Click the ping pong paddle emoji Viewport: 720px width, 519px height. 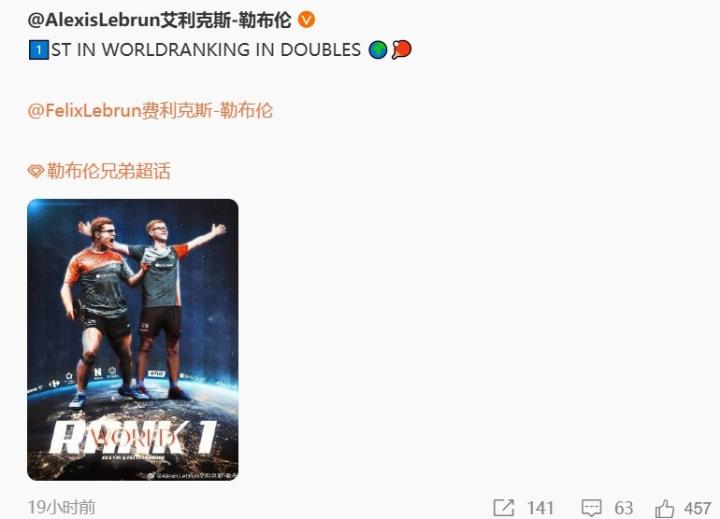(x=402, y=50)
